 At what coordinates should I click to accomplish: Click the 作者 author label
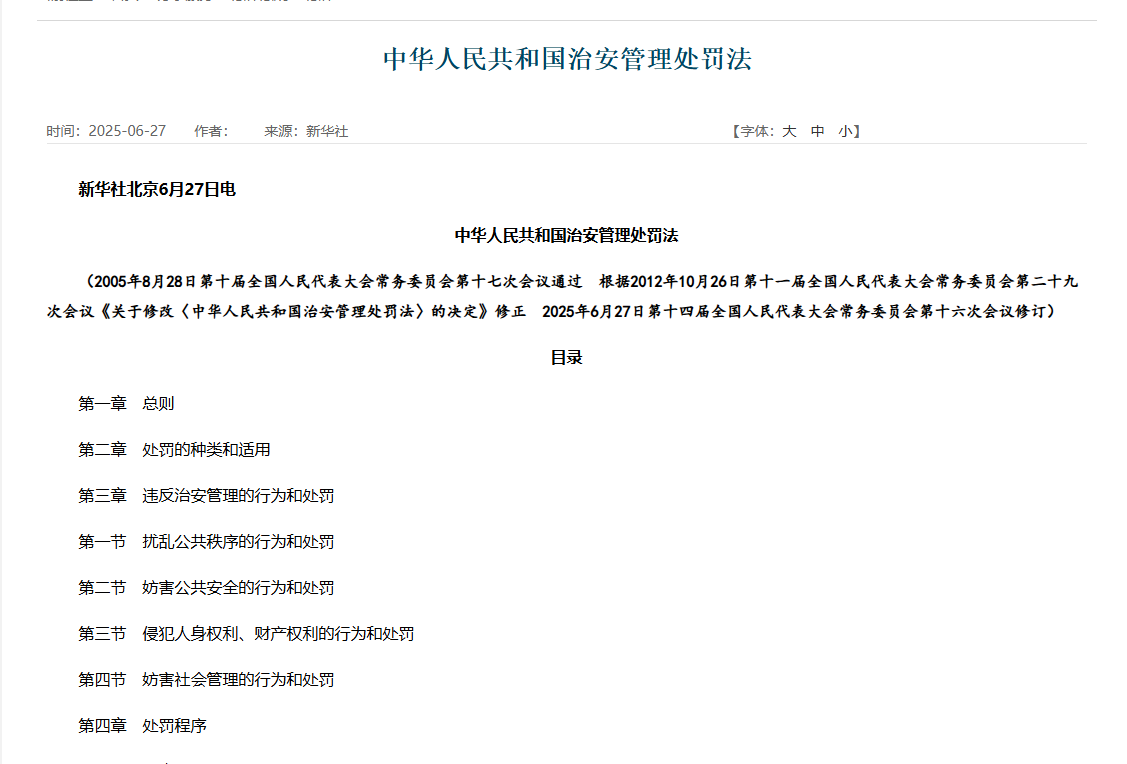click(x=211, y=131)
